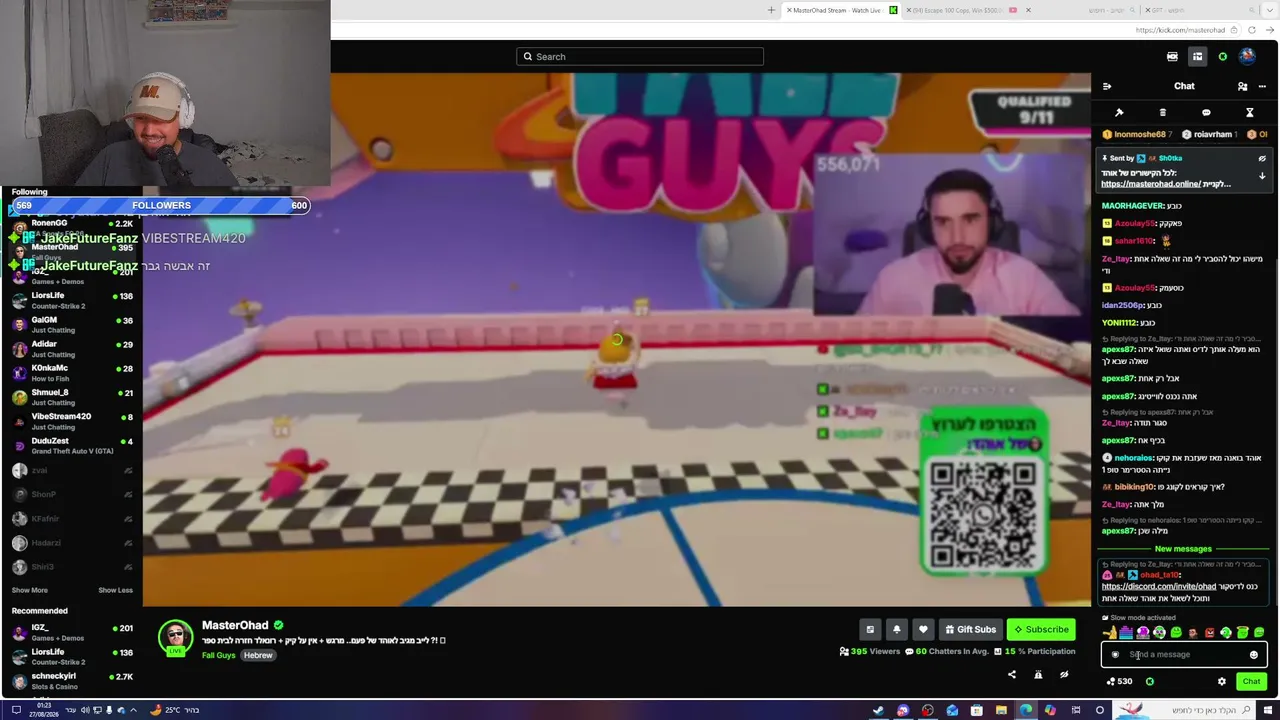Open File Explorer from the taskbar
Screen dimensions: 1280x720
pyautogui.click(x=1001, y=710)
